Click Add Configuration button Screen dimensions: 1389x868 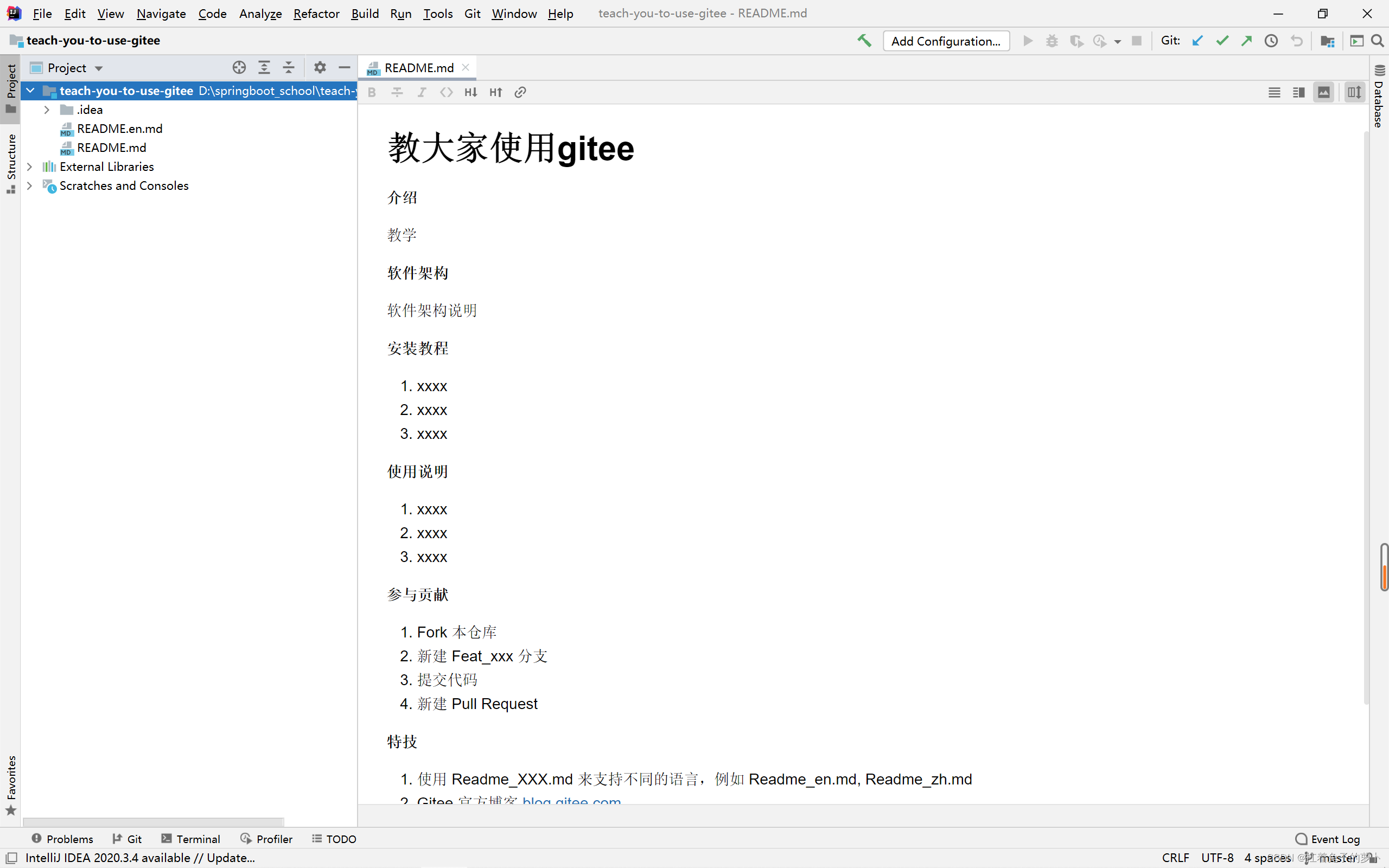point(946,41)
